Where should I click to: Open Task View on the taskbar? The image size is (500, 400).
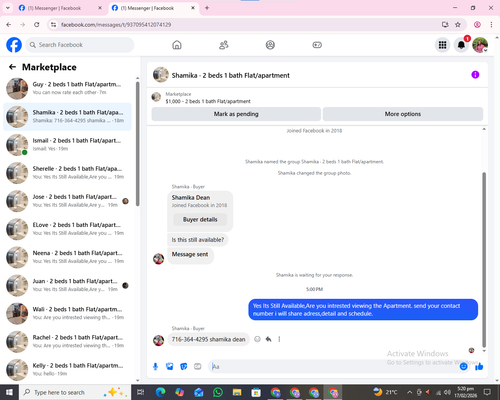pos(141,392)
